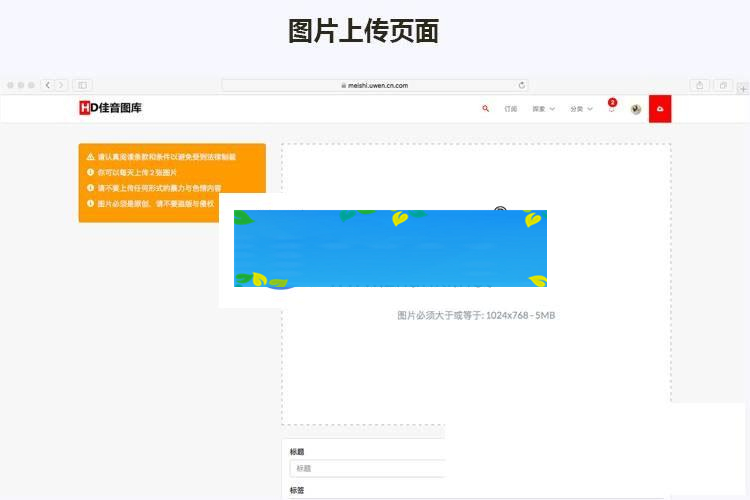The width and height of the screenshot is (750, 500).
Task: Click the red search magnifier icon
Action: [486, 108]
